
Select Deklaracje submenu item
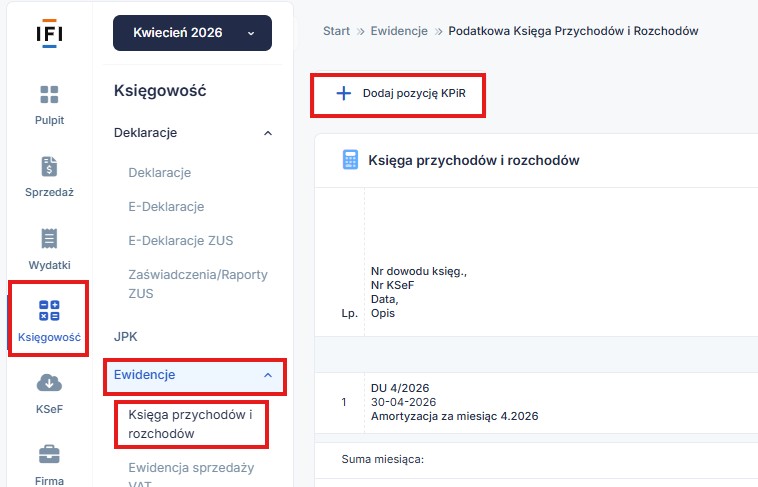pyautogui.click(x=159, y=173)
